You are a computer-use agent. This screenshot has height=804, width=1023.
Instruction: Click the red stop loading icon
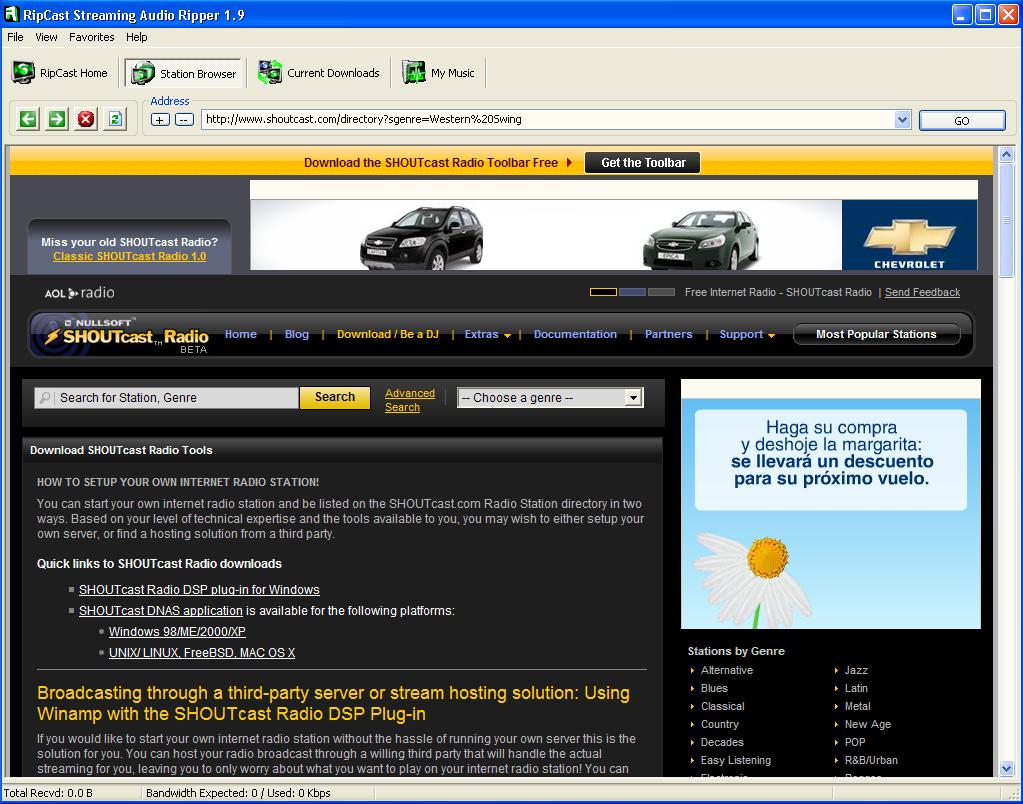coord(85,119)
